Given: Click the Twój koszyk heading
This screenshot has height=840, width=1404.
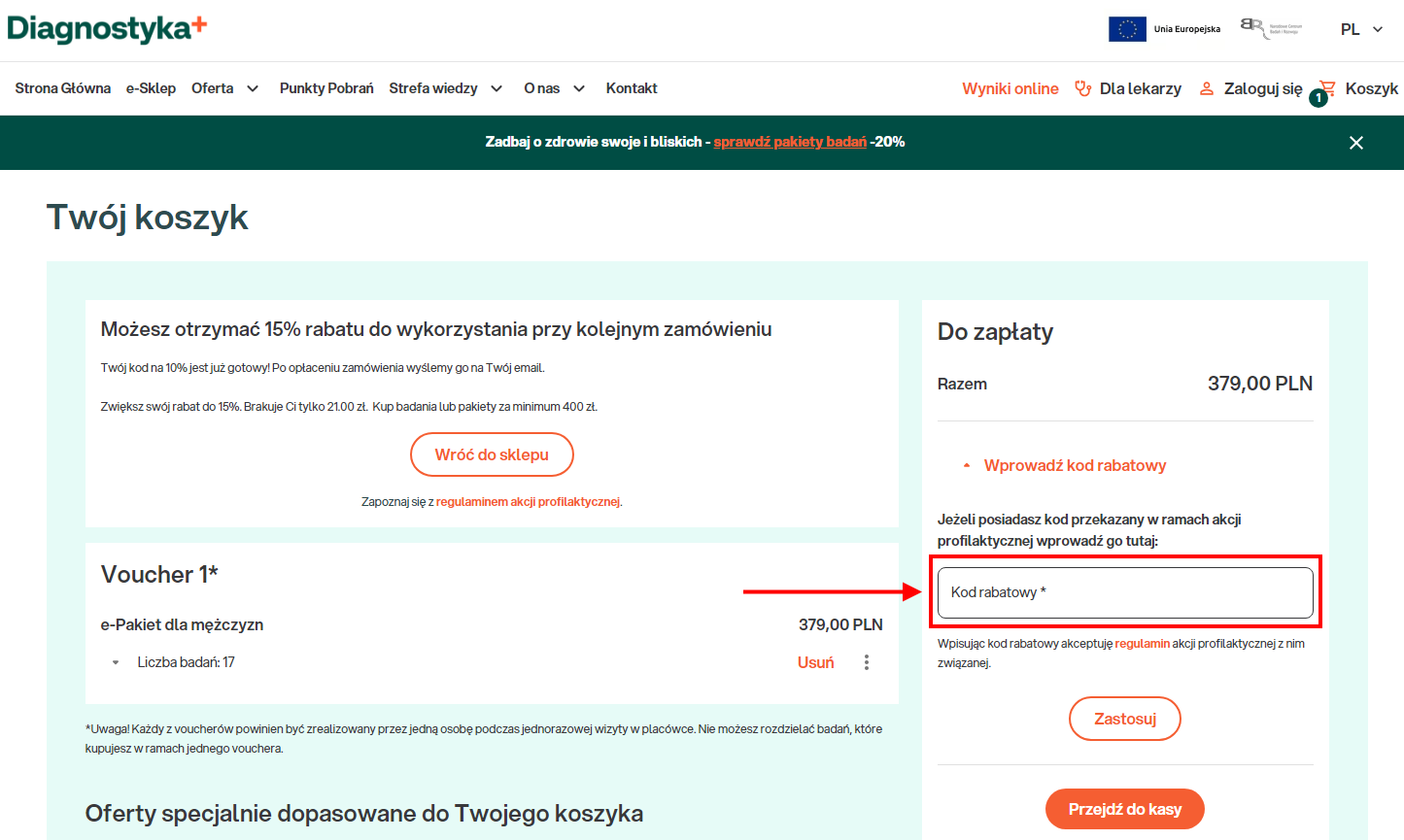Looking at the screenshot, I should 148,218.
